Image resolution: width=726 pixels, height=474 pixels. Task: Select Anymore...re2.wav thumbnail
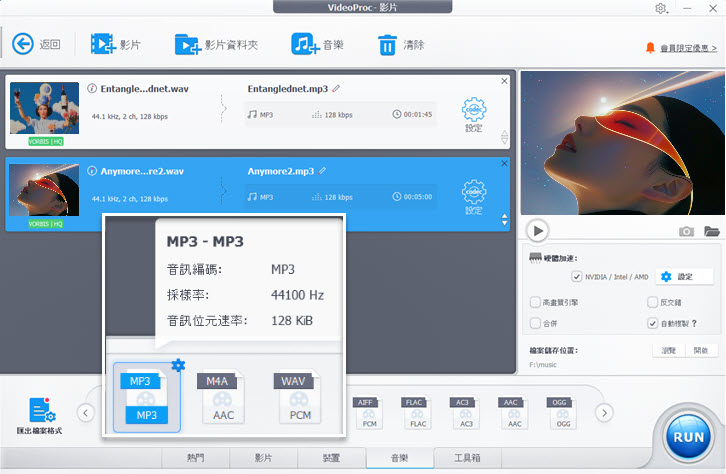pyautogui.click(x=44, y=190)
